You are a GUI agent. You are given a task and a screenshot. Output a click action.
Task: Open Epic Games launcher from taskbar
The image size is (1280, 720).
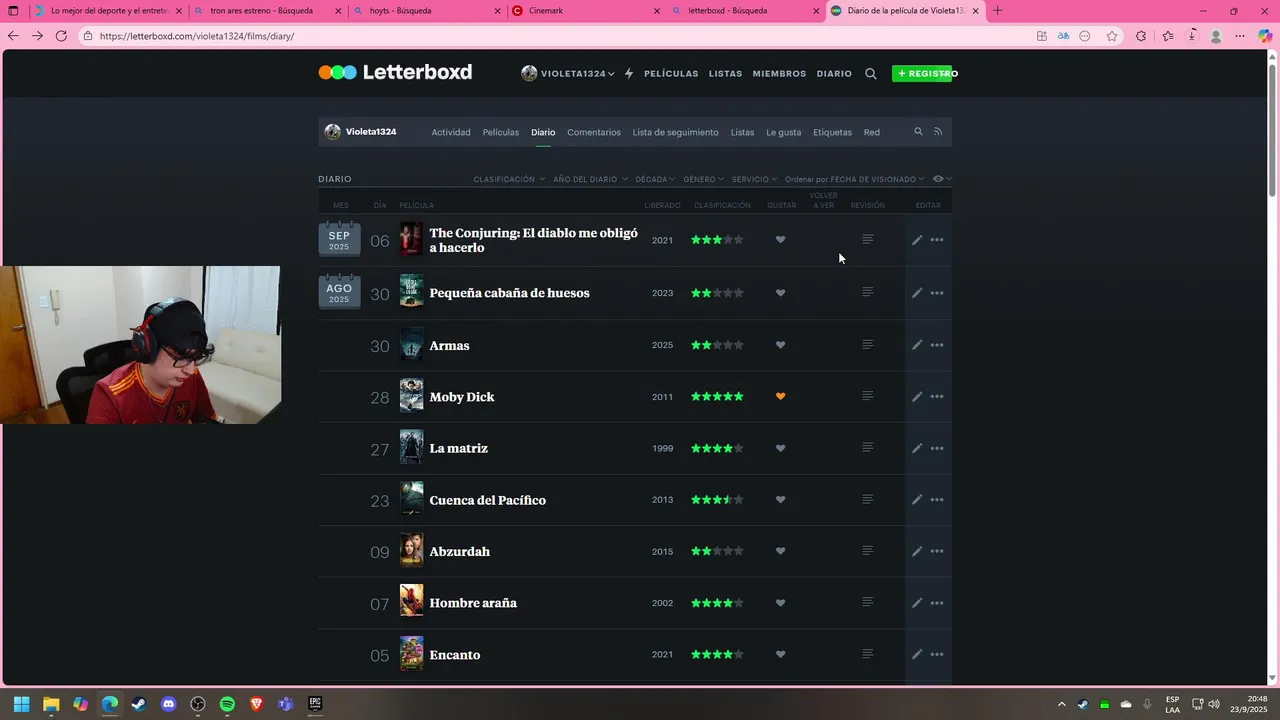click(315, 704)
